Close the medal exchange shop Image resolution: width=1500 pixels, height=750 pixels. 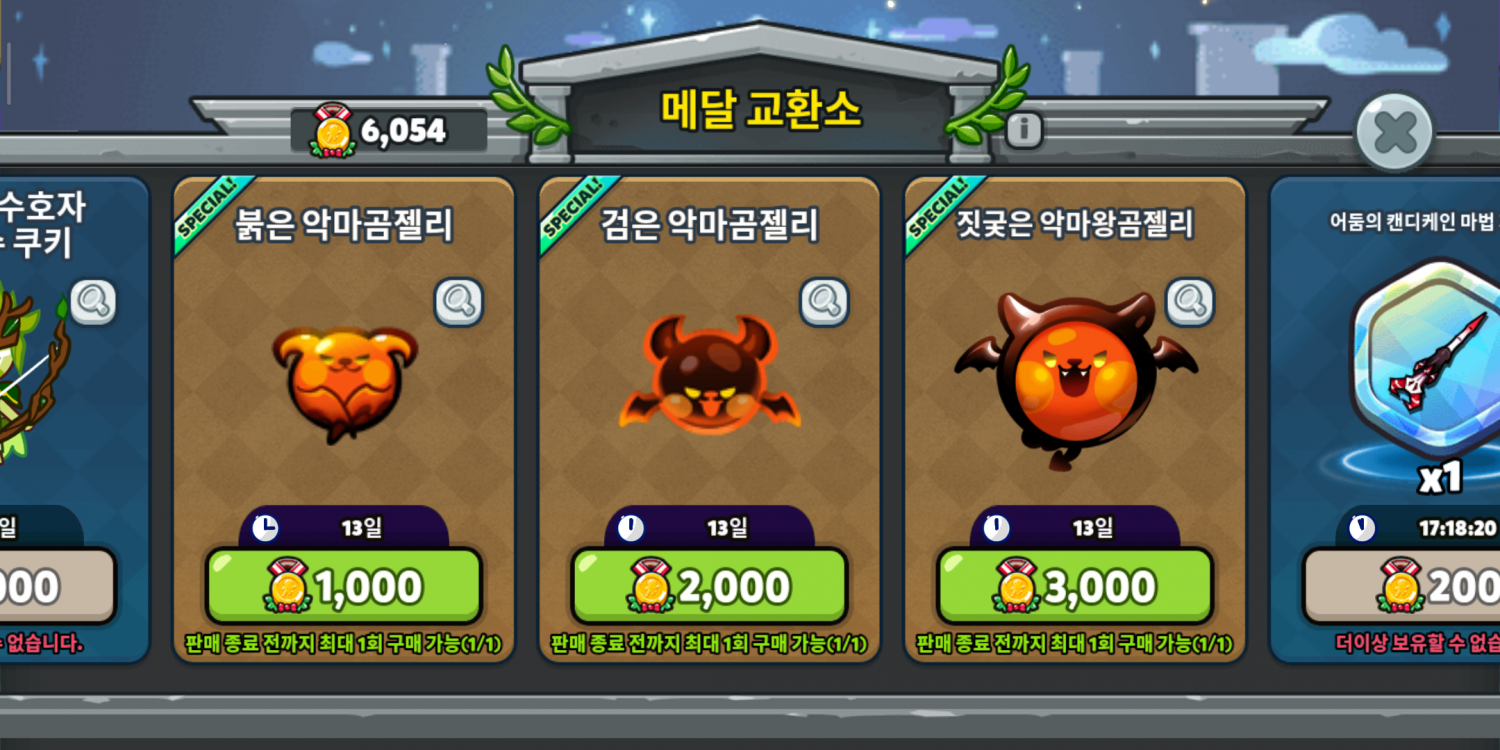click(x=1395, y=132)
